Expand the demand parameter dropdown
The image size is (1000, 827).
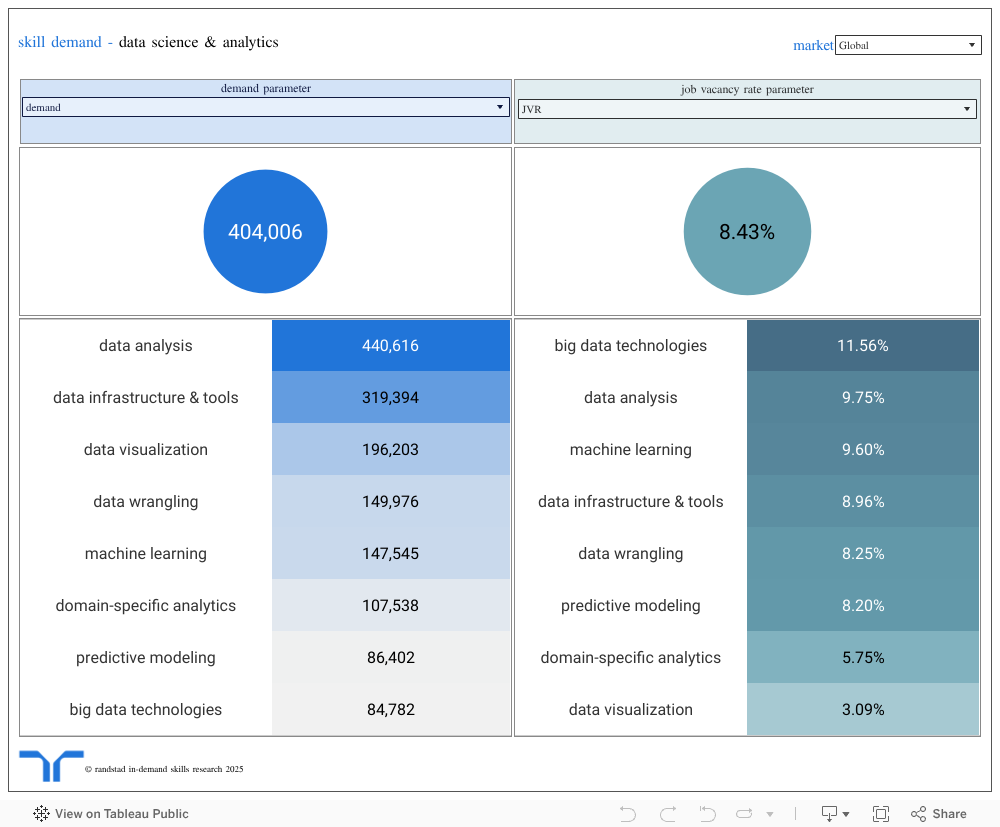265,107
